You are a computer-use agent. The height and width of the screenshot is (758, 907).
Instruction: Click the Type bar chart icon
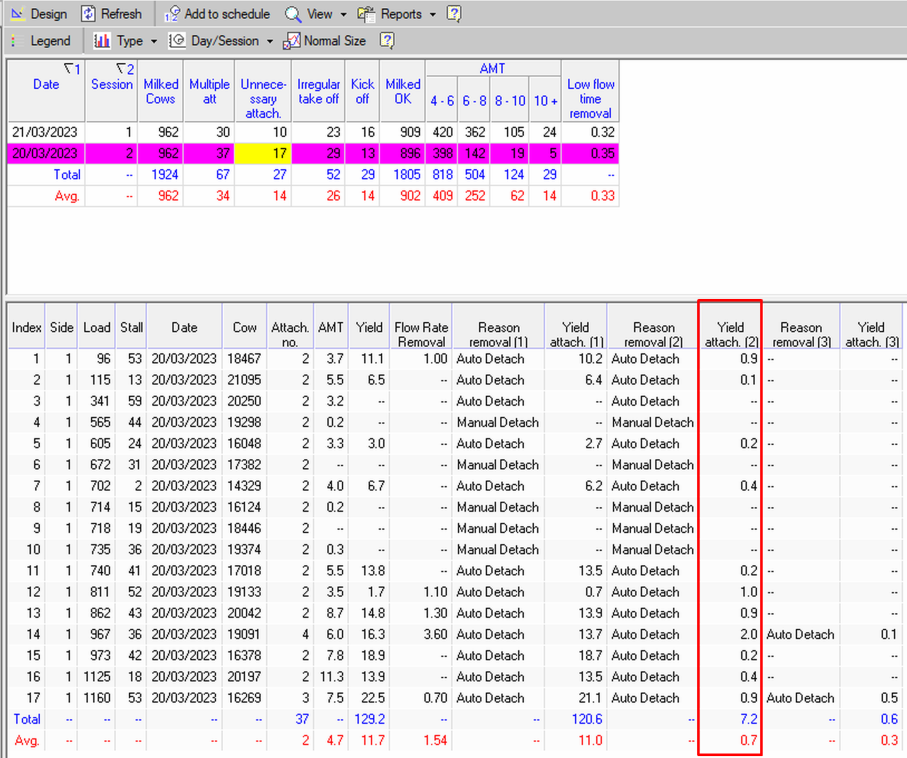(x=102, y=41)
